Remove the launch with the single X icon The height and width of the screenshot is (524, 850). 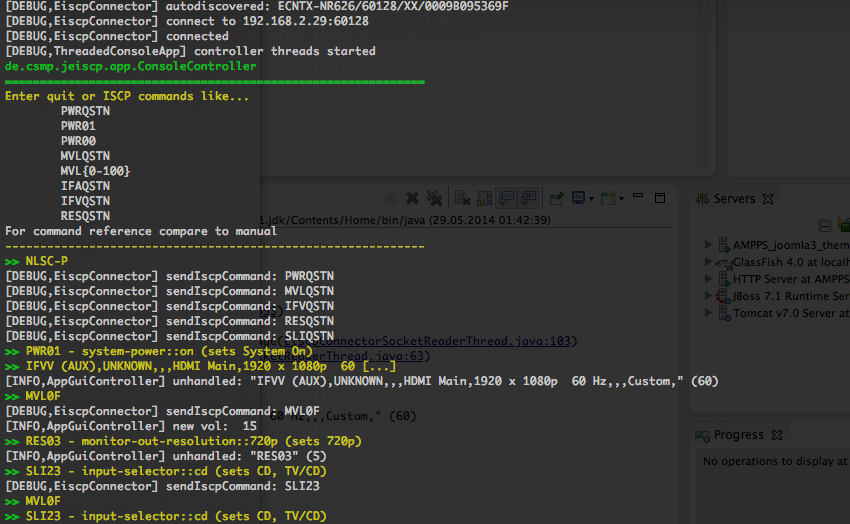413,198
